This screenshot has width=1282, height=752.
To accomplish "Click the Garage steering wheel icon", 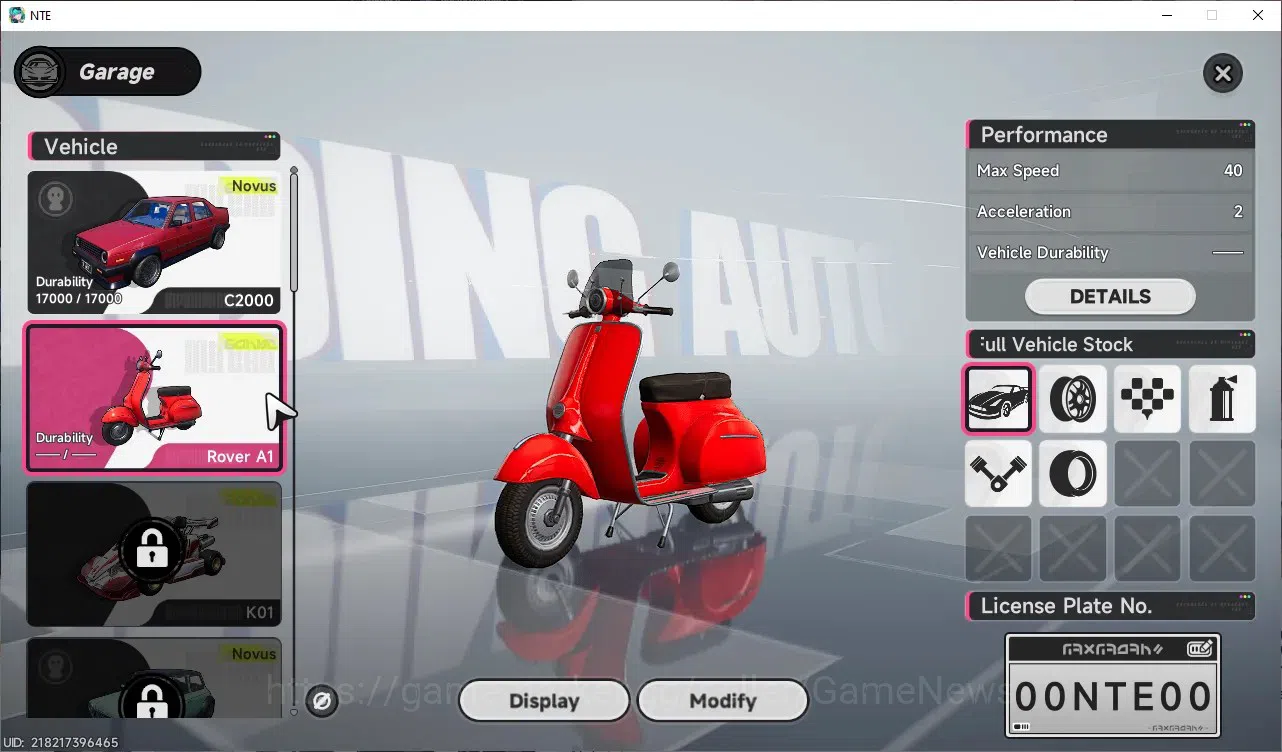I will click(42, 73).
